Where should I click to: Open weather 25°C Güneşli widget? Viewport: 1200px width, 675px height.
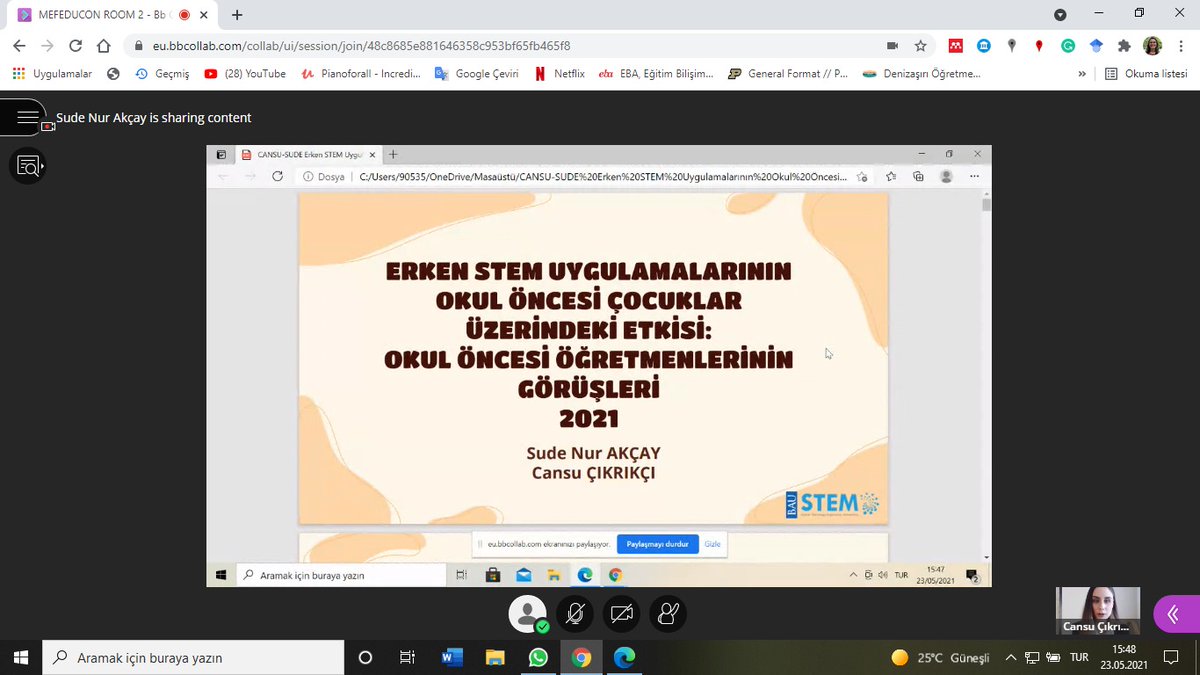pos(940,657)
